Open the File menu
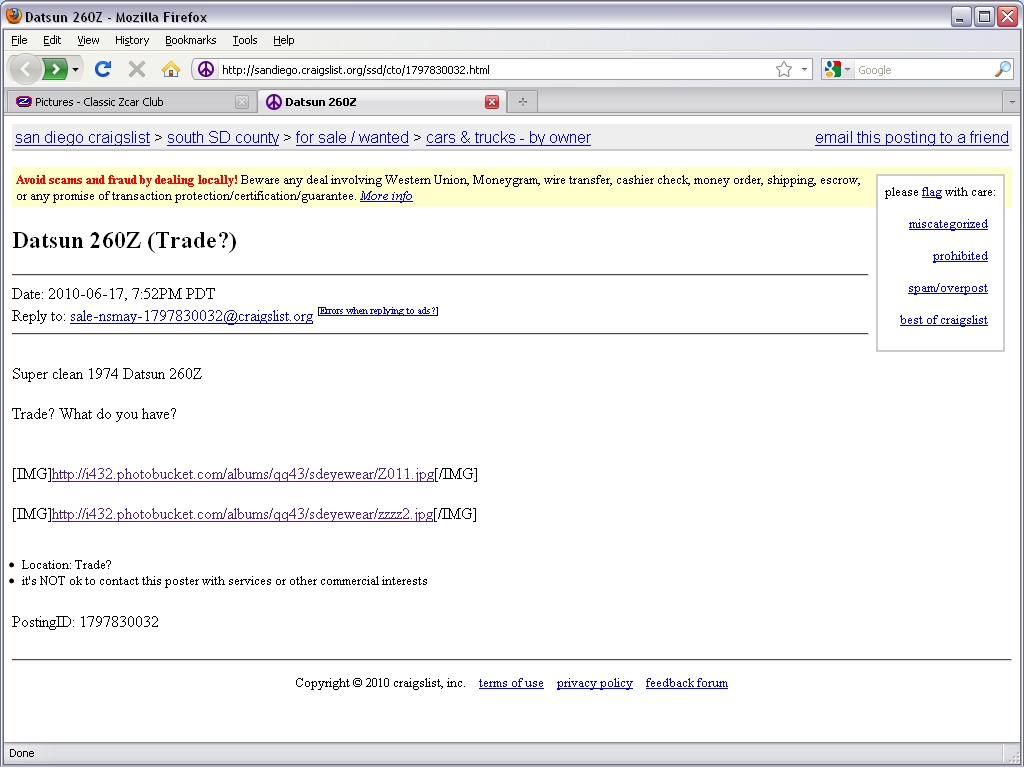Viewport: 1024px width, 768px height. [20, 40]
